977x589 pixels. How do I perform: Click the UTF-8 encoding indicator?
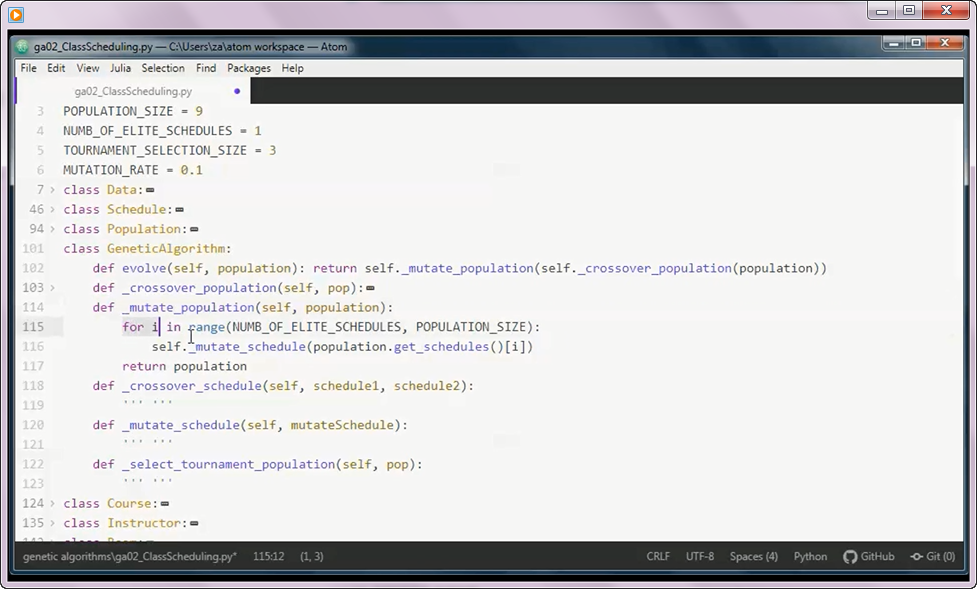pyautogui.click(x=700, y=556)
